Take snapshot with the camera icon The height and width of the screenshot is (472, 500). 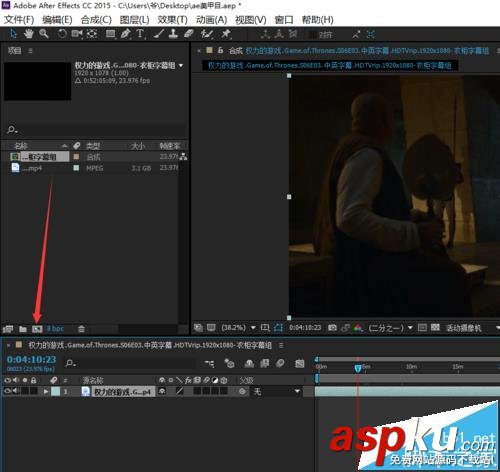[x=332, y=328]
